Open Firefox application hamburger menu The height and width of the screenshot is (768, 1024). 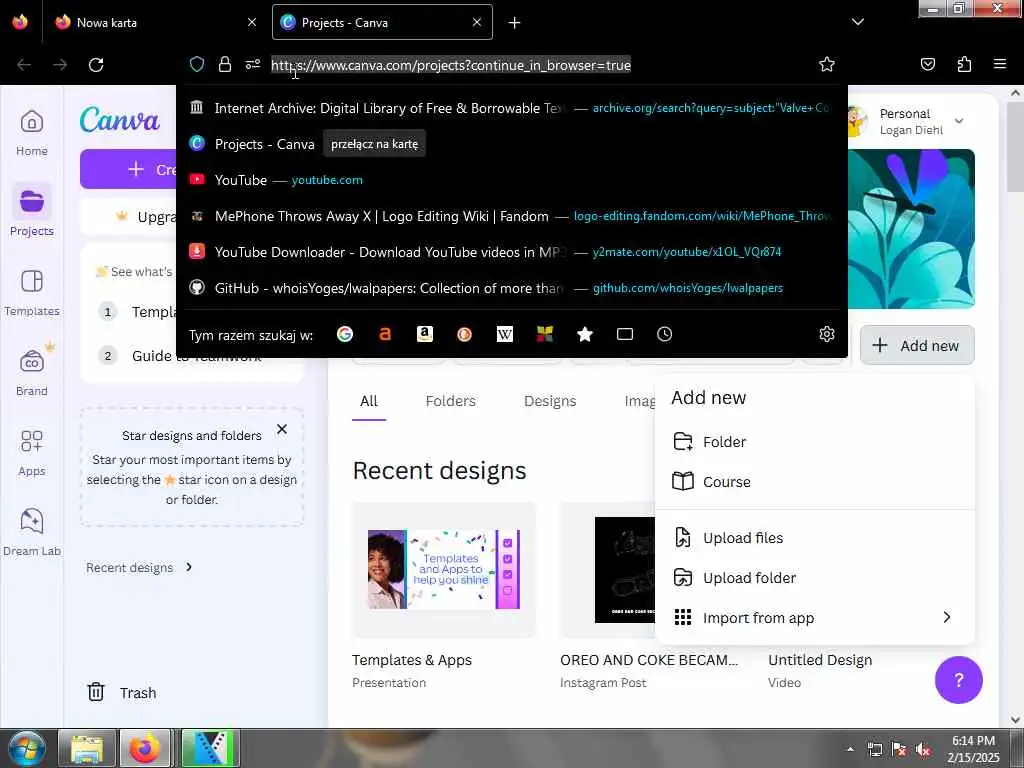point(999,64)
